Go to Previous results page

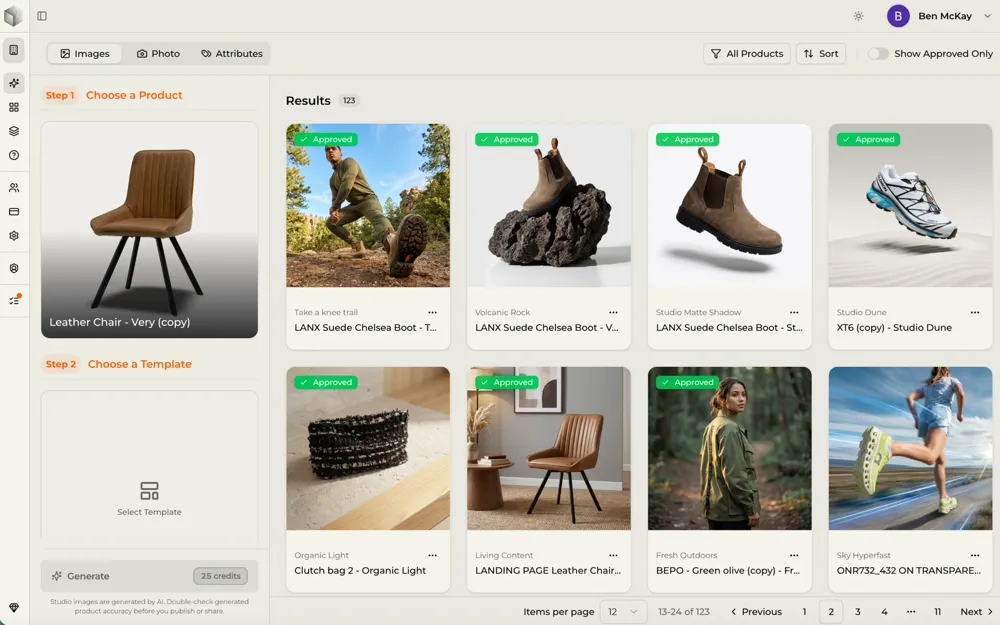click(x=756, y=612)
